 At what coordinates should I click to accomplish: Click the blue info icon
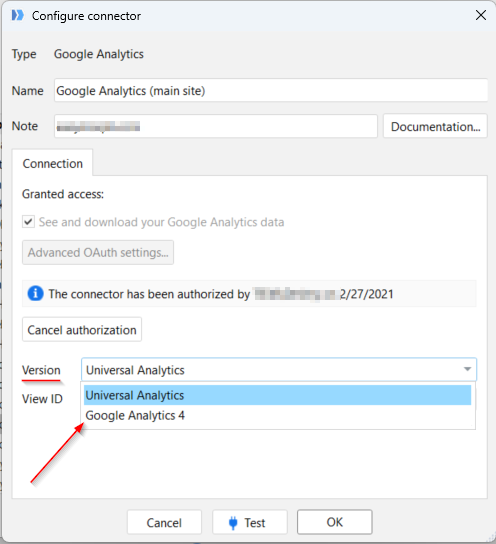pyautogui.click(x=35, y=294)
